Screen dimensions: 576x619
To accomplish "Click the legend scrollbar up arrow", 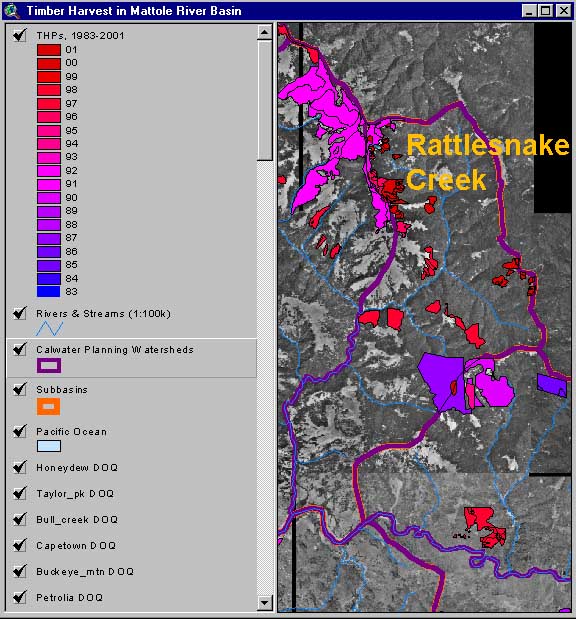I will coord(265,32).
